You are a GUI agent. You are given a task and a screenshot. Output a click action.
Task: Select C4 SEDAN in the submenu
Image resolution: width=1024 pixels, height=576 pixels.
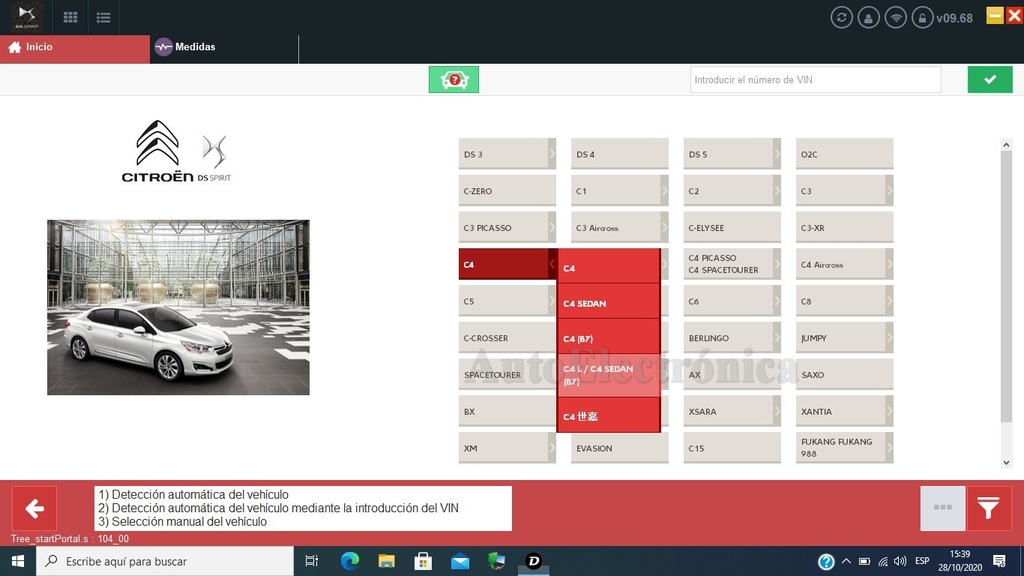click(x=609, y=302)
